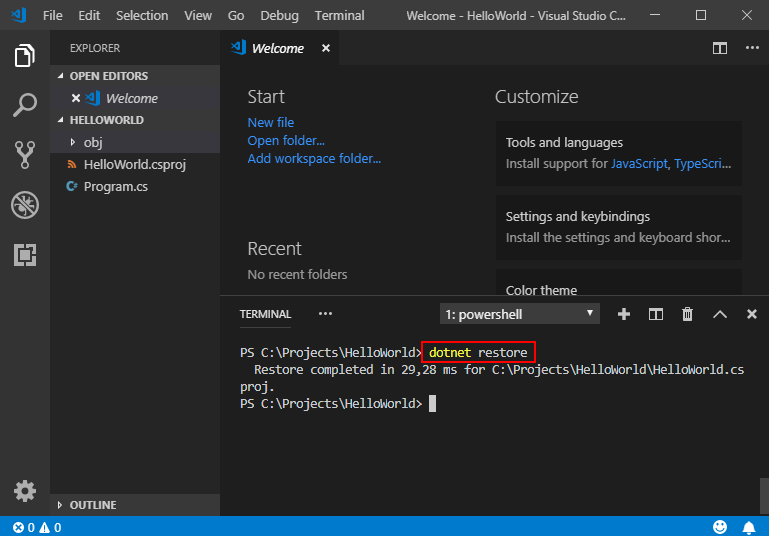
Task: Split the terminal panel
Action: point(656,314)
